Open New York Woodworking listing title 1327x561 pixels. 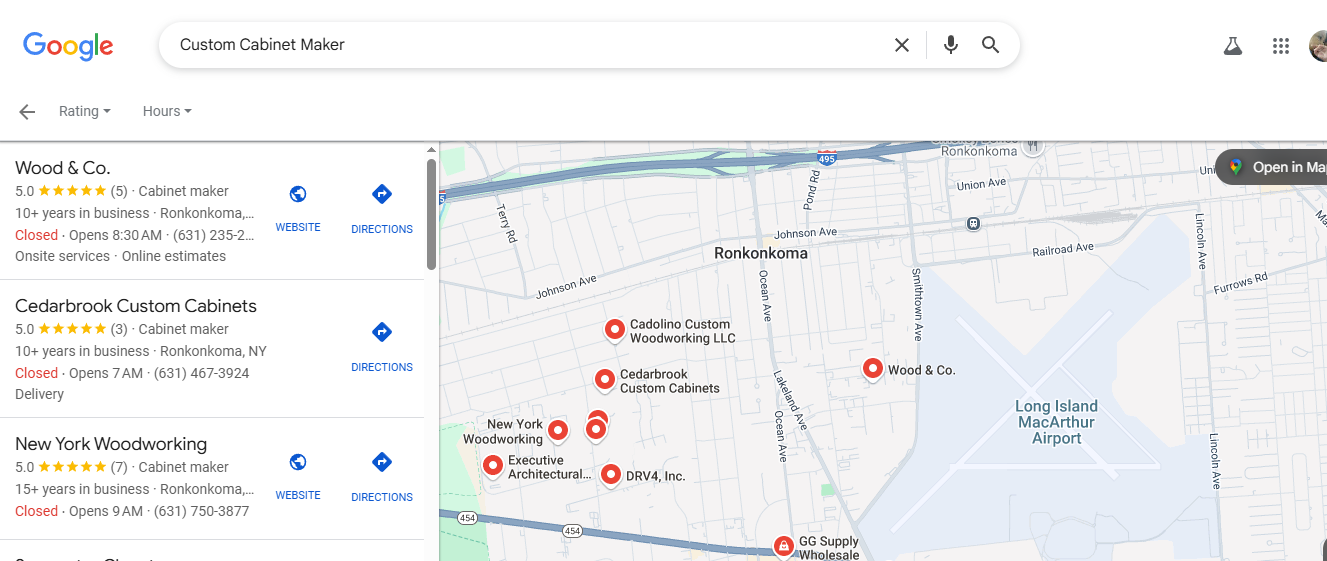[111, 444]
